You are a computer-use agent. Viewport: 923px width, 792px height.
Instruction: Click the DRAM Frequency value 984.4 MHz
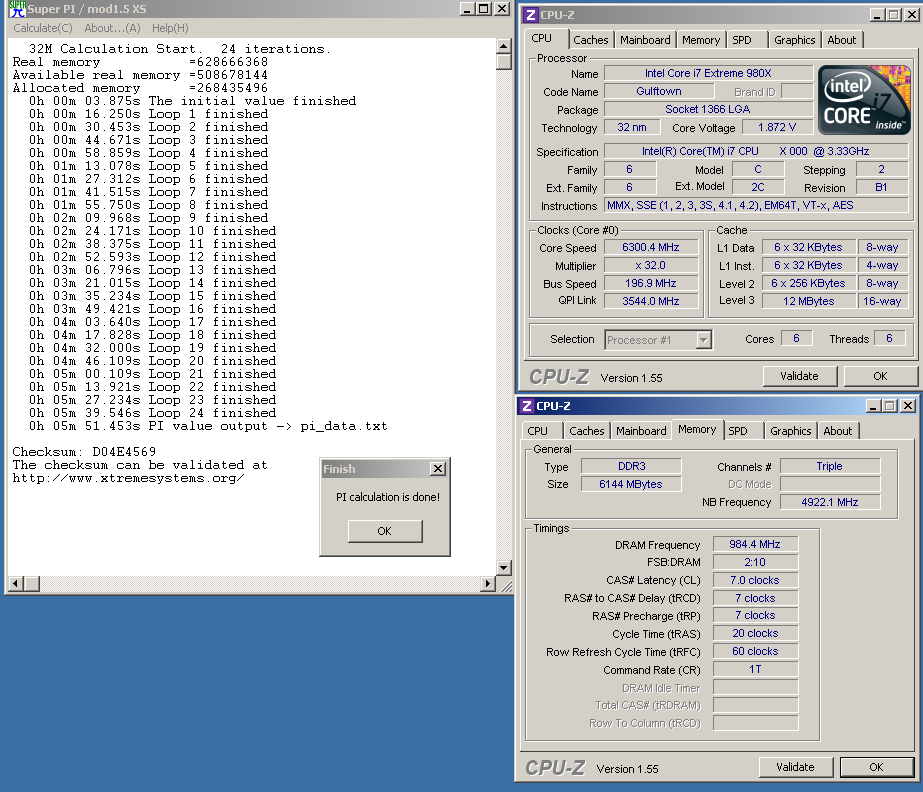[755, 544]
